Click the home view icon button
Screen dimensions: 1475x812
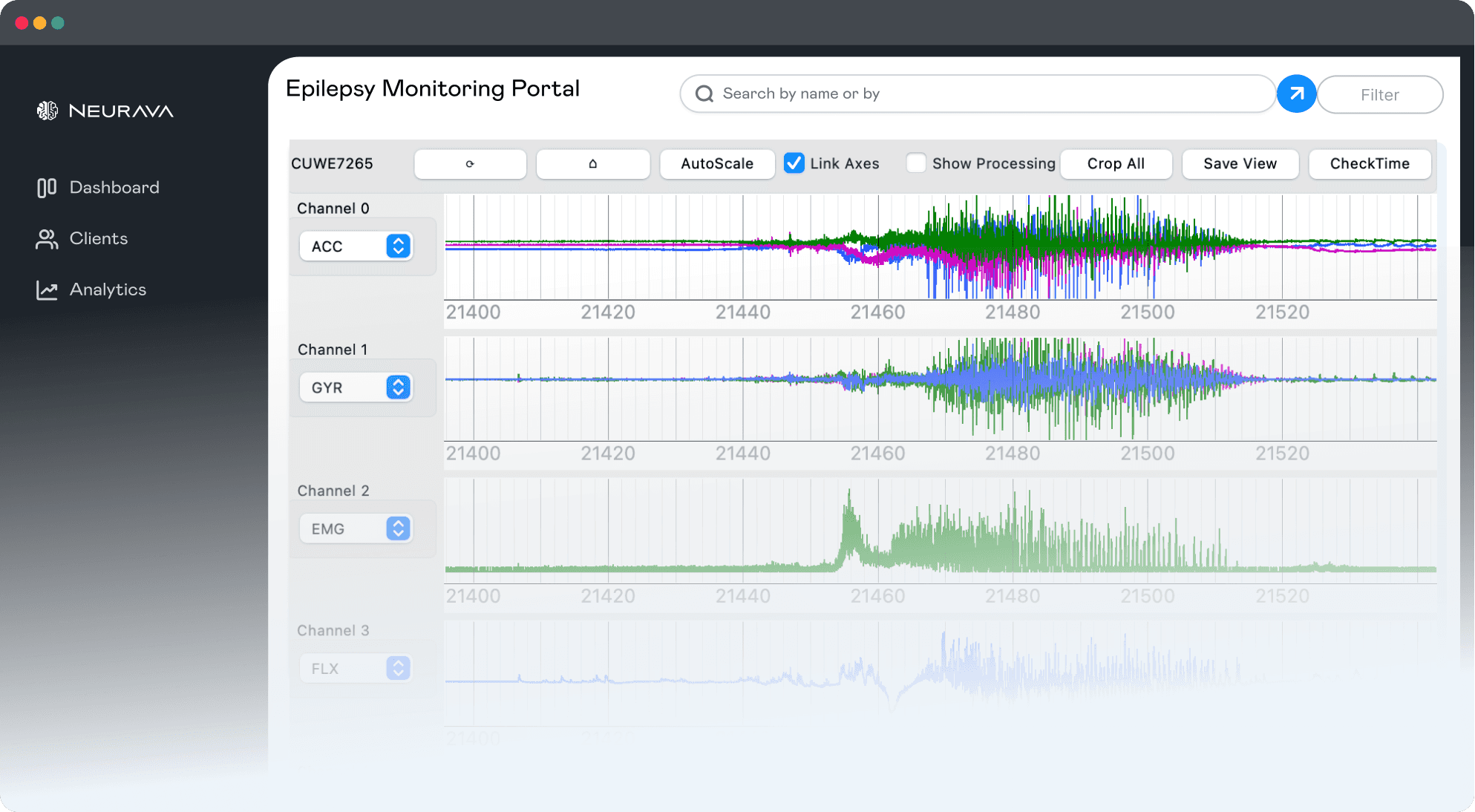592,164
